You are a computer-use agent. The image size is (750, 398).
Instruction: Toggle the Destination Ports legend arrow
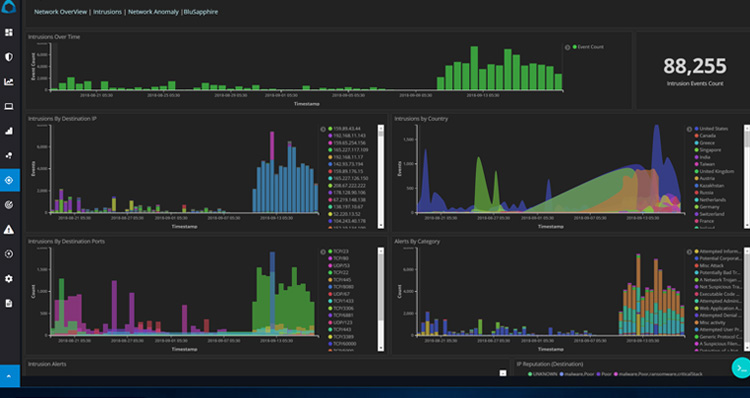tap(323, 252)
